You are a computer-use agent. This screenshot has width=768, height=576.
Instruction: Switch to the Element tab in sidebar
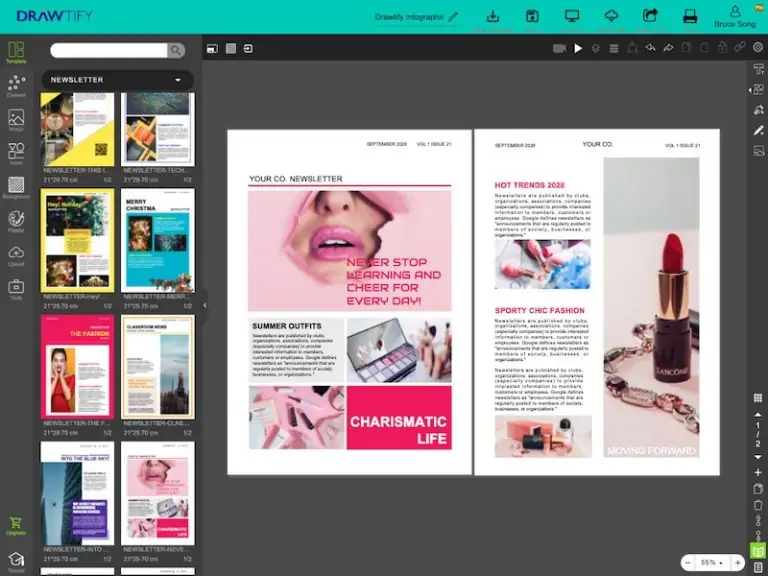pos(16,86)
